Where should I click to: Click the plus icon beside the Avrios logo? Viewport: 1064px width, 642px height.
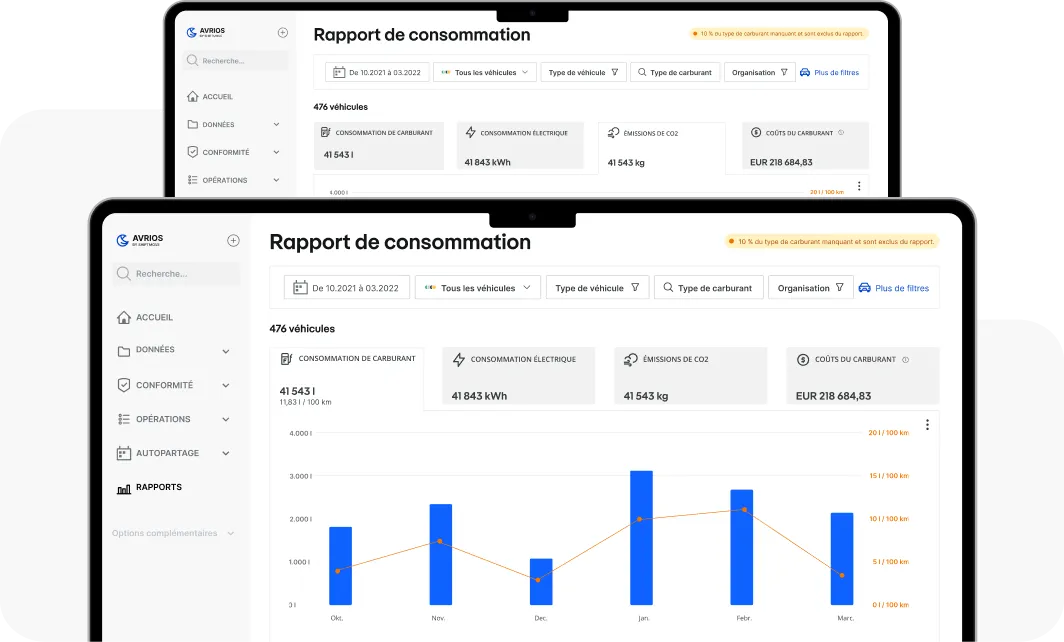(x=233, y=240)
